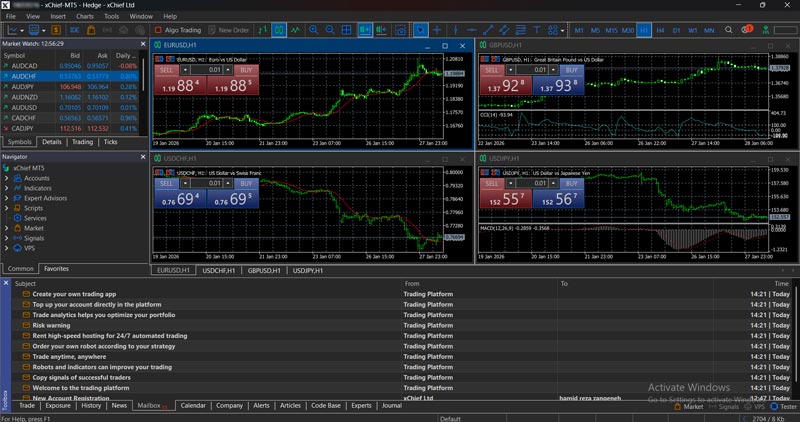Click the zoom in magnifier icon
Screen dimensions: 800x422
tap(314, 30)
